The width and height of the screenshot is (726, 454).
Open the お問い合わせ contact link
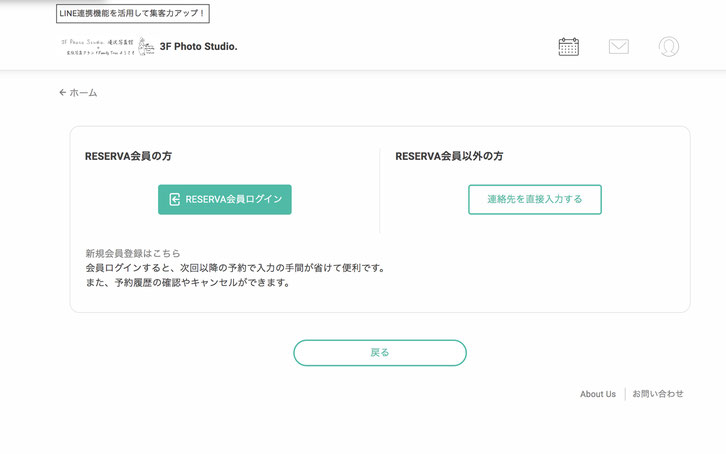coord(657,394)
